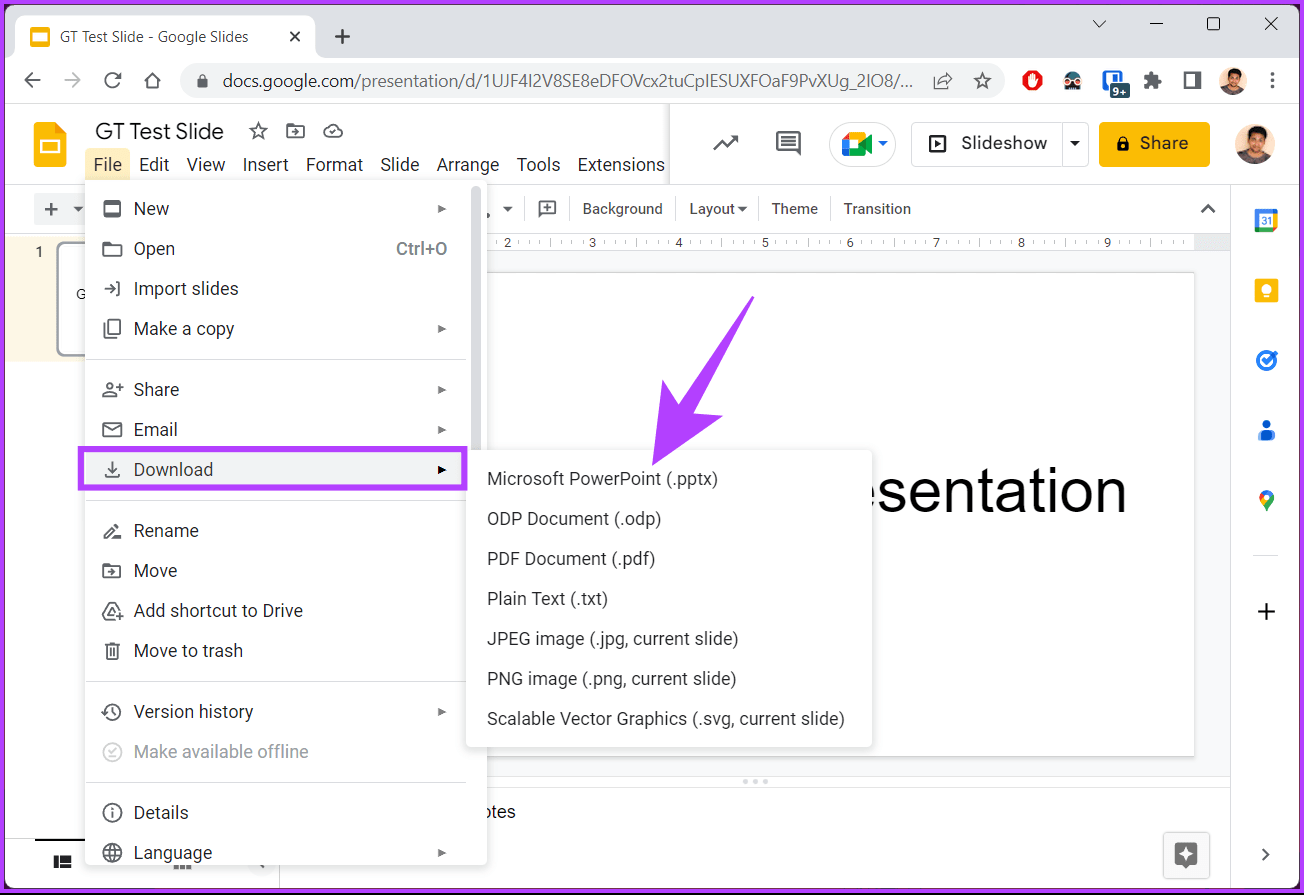Expand the Slideshow options arrow
1304x895 pixels.
[1075, 143]
